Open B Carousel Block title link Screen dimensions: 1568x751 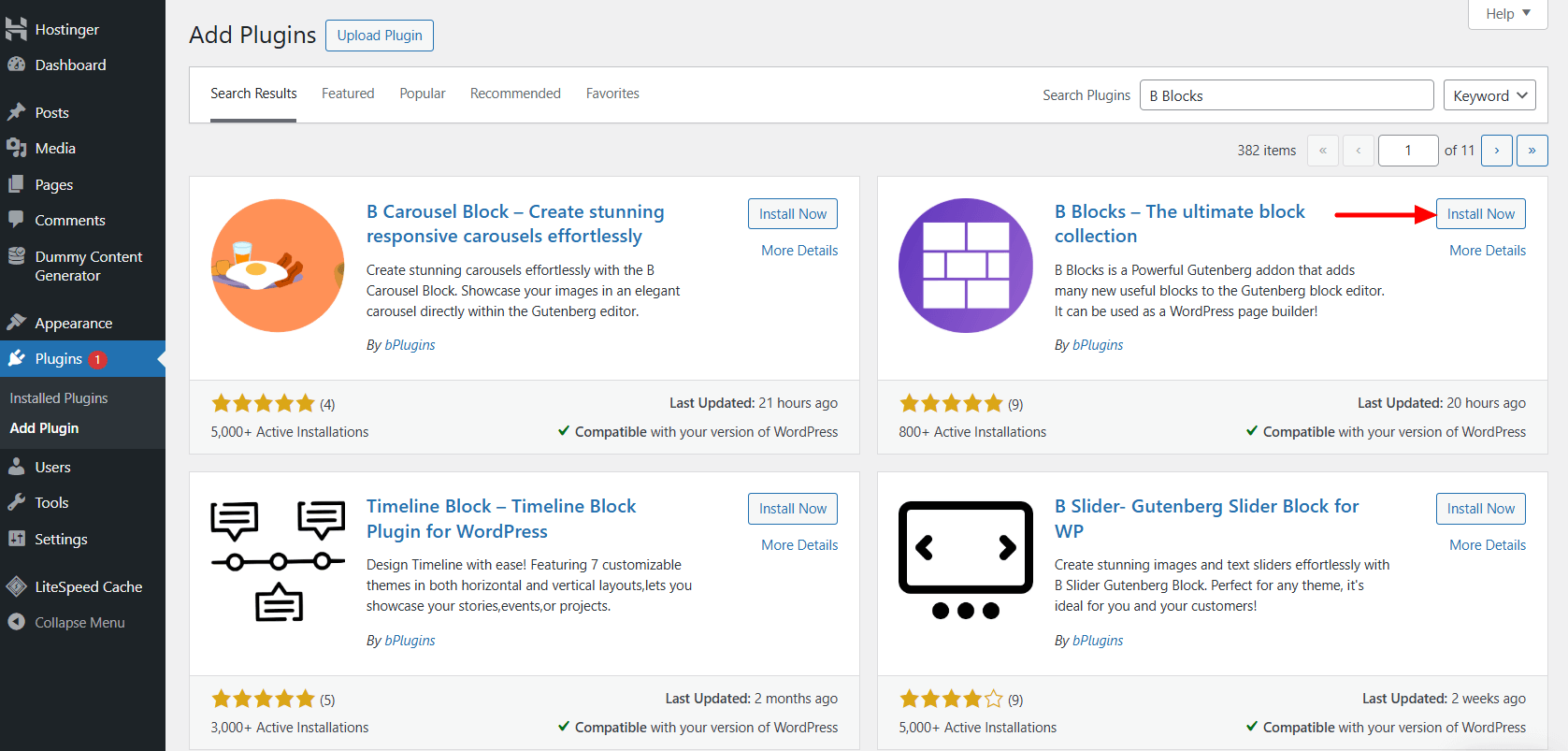click(x=515, y=224)
